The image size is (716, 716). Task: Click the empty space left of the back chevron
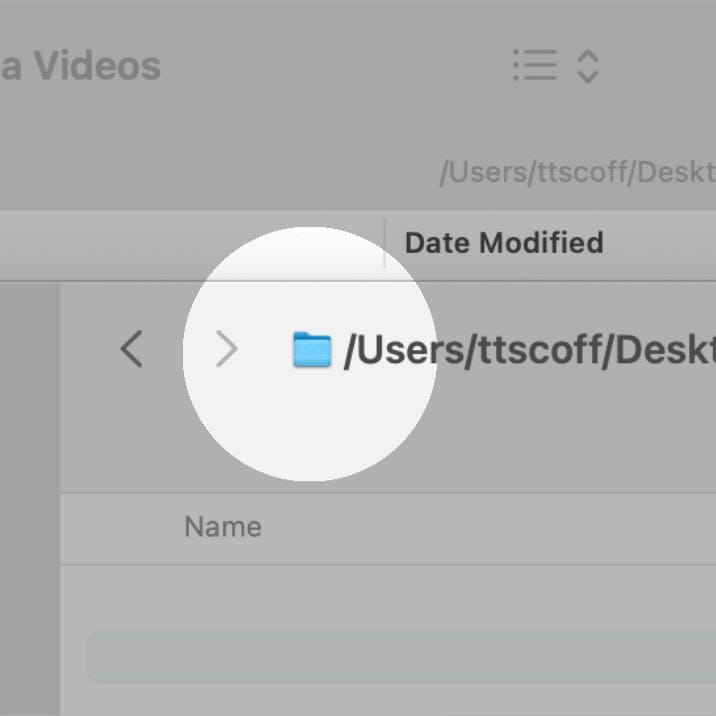85,350
